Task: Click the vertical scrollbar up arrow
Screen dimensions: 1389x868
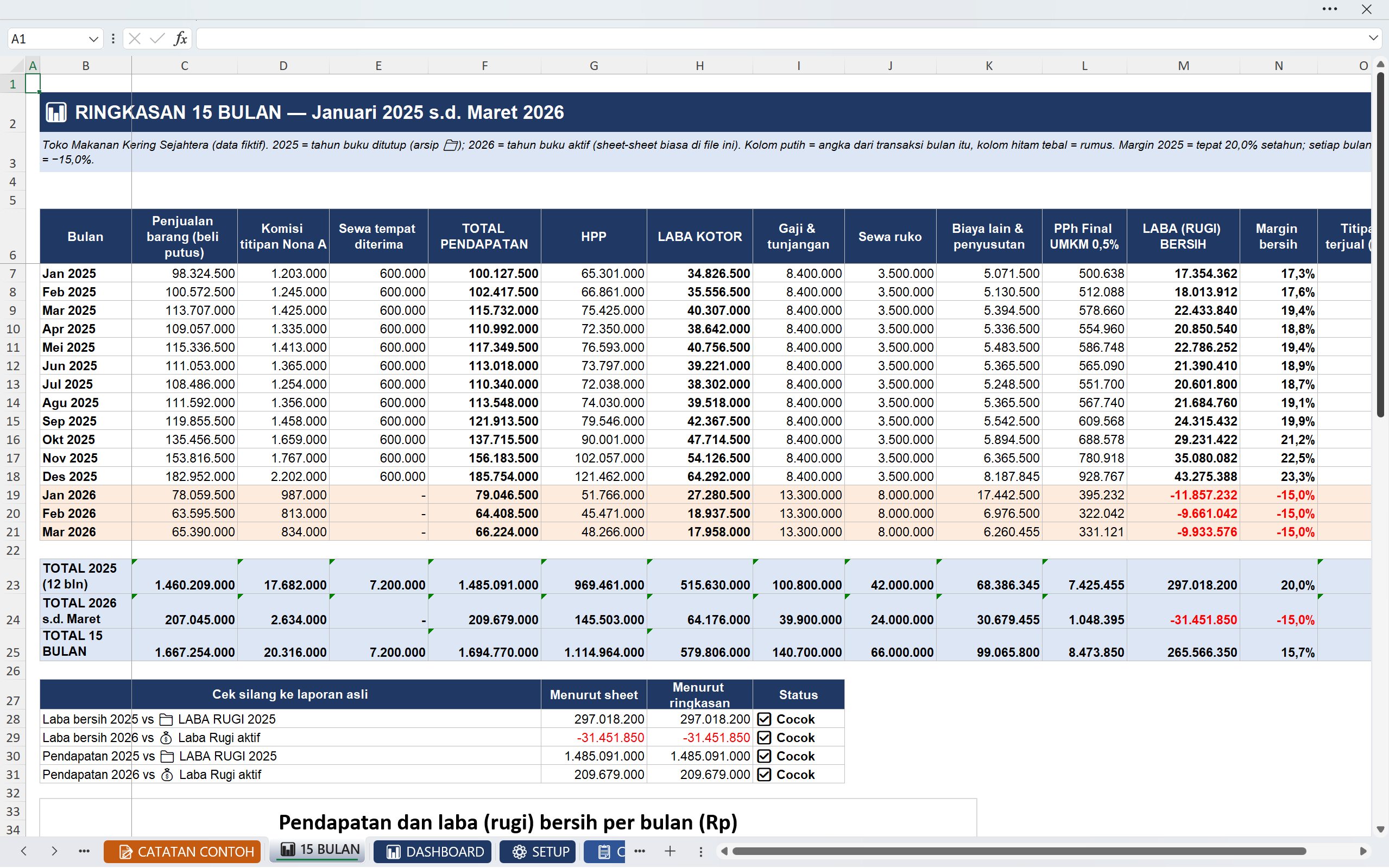Action: click(1380, 64)
